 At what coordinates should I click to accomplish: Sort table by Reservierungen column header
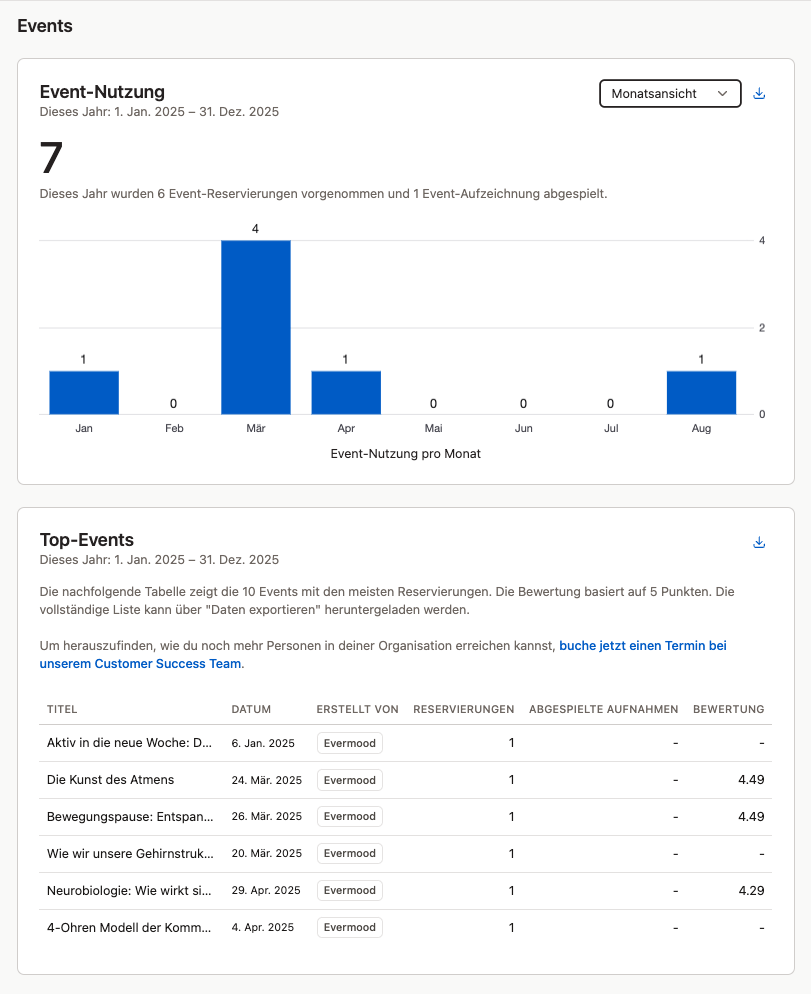click(x=463, y=709)
